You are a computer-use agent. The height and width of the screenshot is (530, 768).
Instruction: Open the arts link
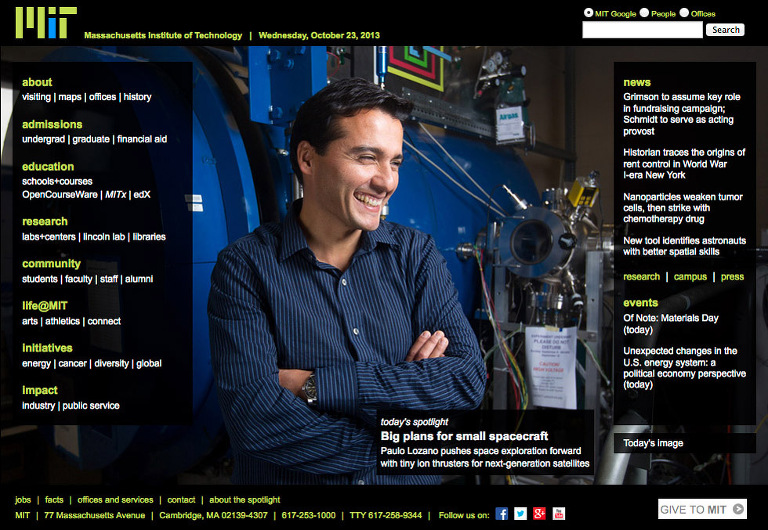[x=30, y=321]
